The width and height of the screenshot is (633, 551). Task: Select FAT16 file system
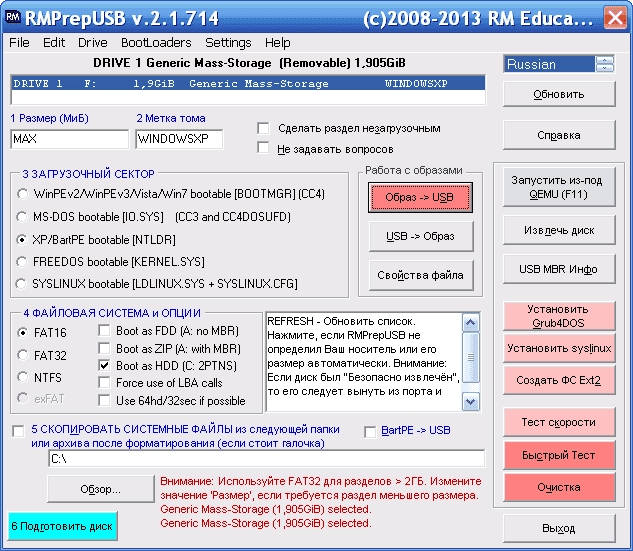pos(23,333)
